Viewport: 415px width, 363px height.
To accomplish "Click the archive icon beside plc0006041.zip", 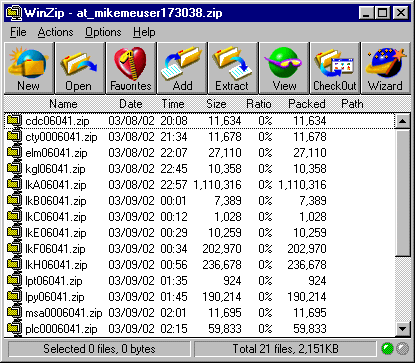I will [x=14, y=328].
